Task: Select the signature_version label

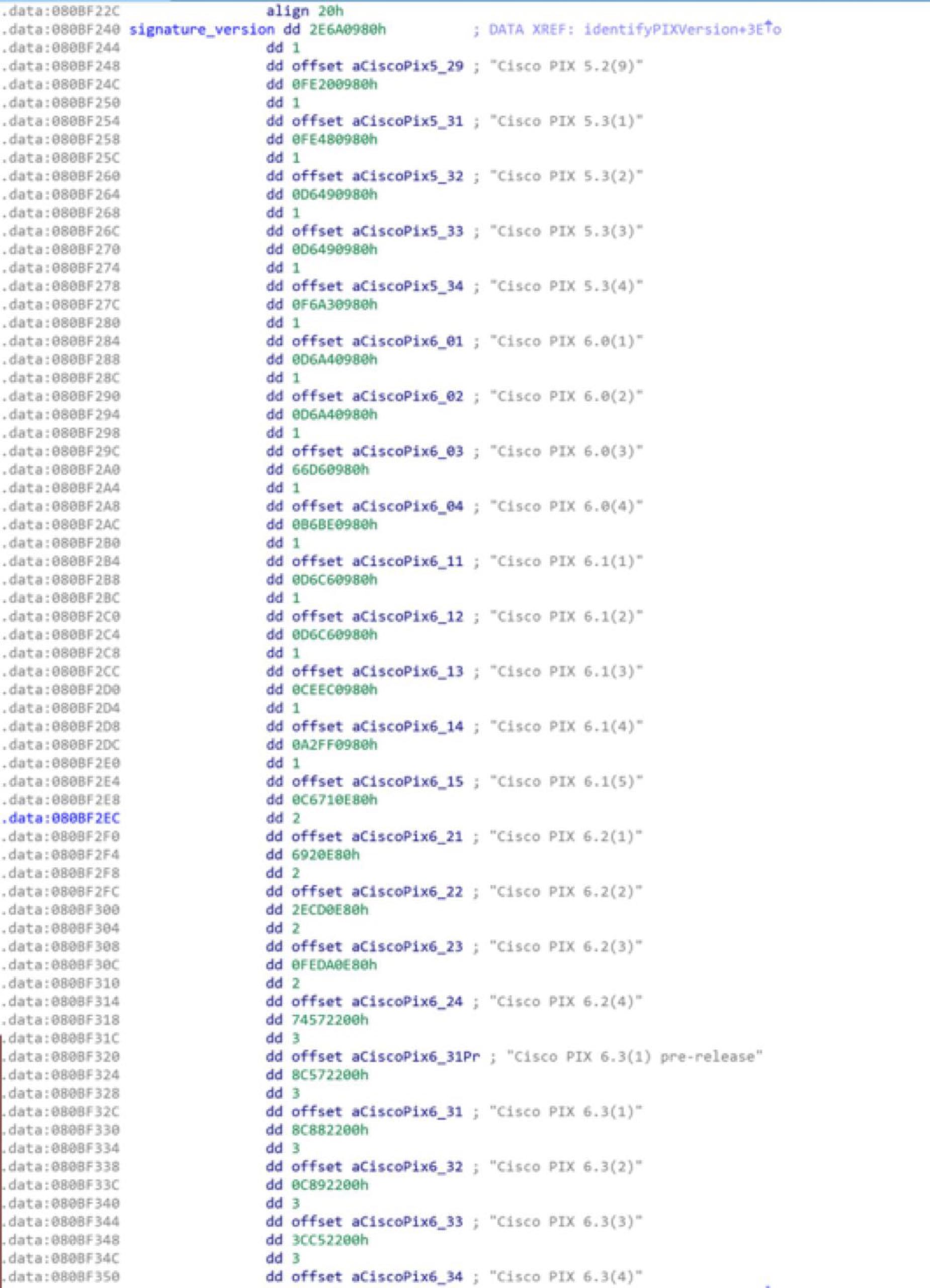Action: [202, 30]
